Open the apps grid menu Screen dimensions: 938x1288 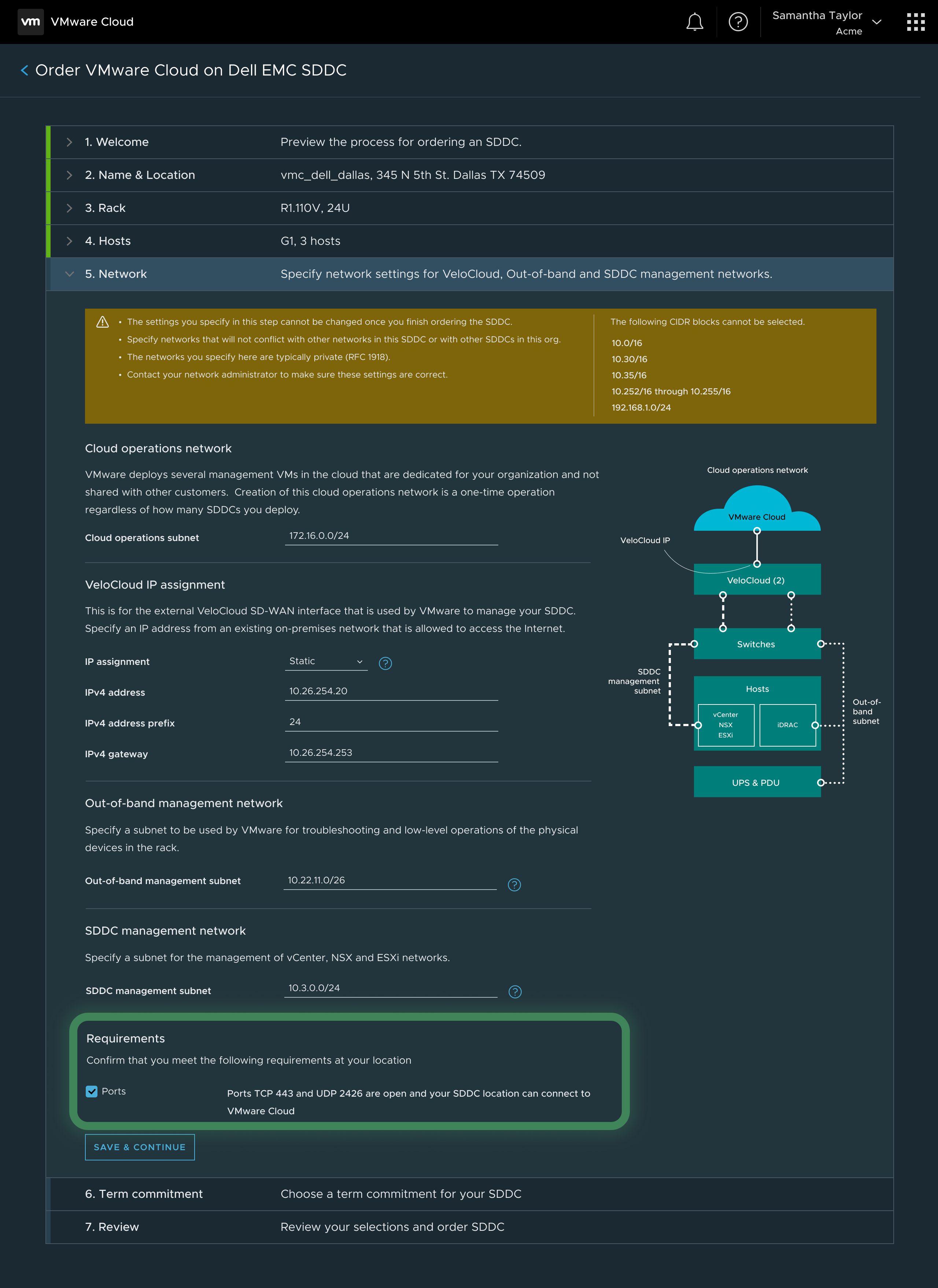coord(915,22)
